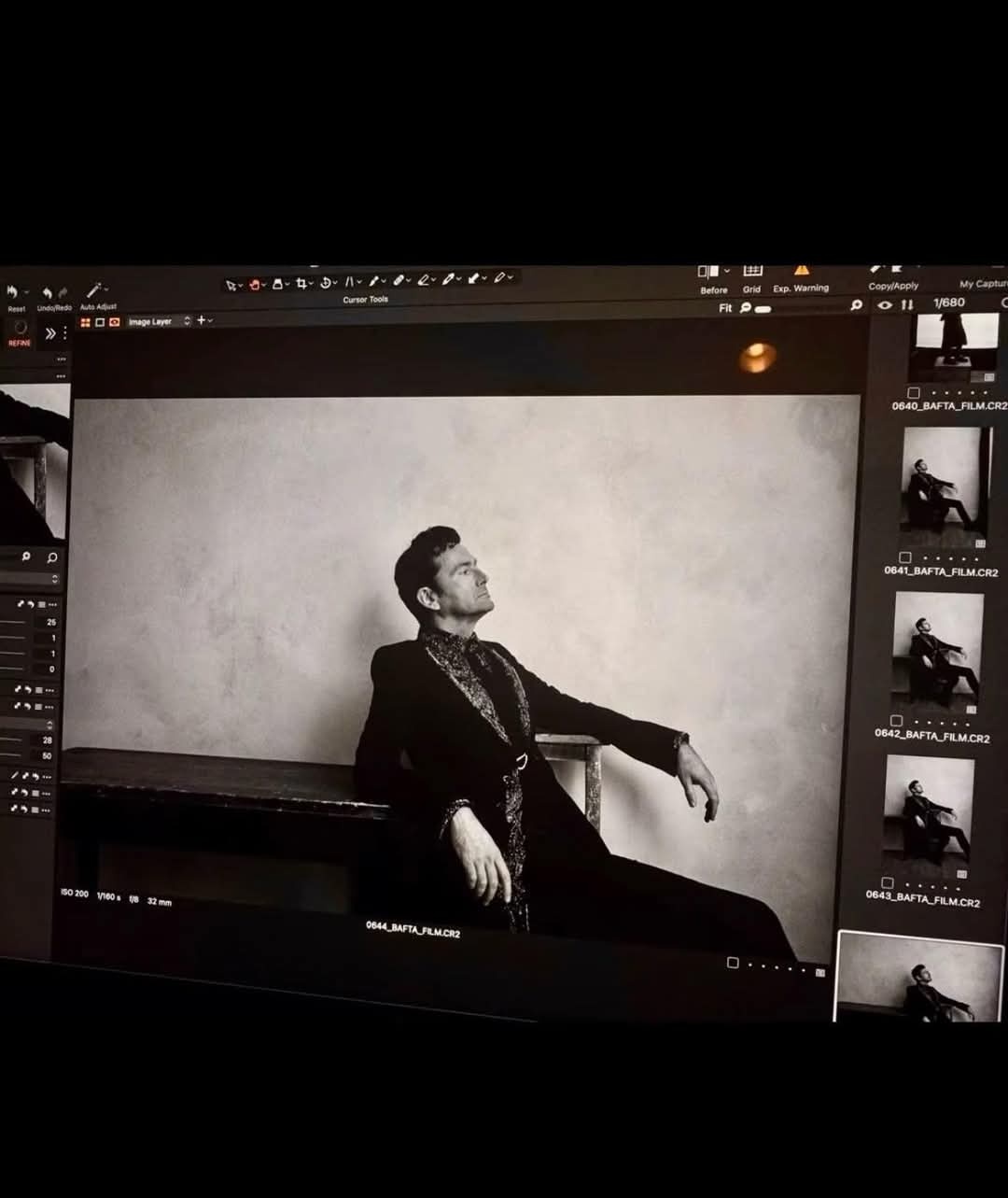Open Pointer tool dropdown arrow
Viewport: 1008px width, 1198px height.
coord(241,285)
